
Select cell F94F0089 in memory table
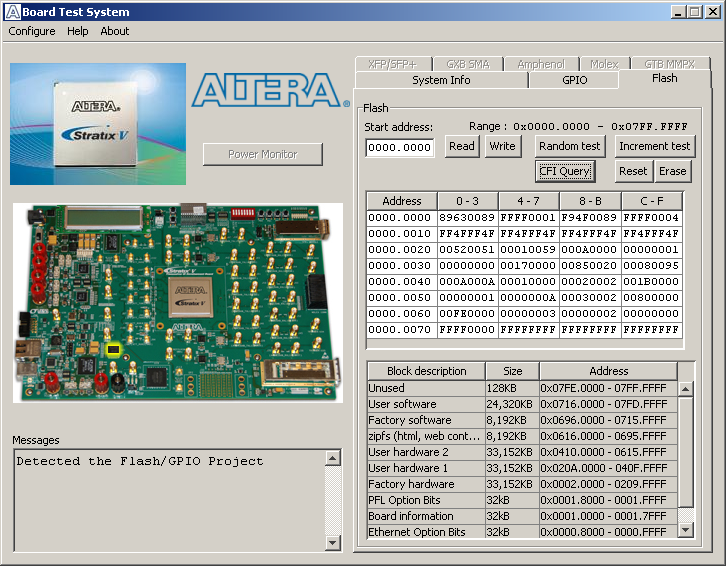589,218
